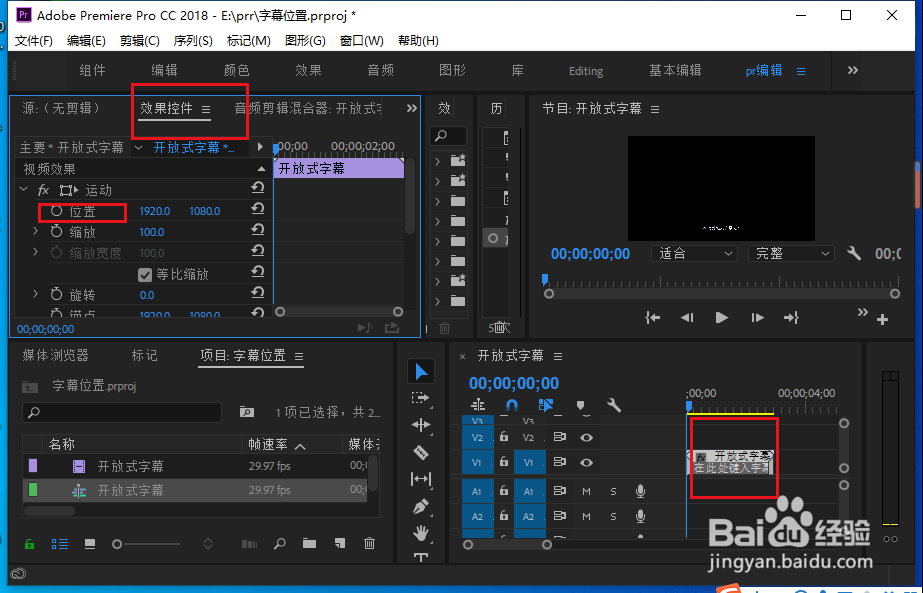Reset the Rotation parameter
Screen dimensions: 923x593
(x=257, y=293)
